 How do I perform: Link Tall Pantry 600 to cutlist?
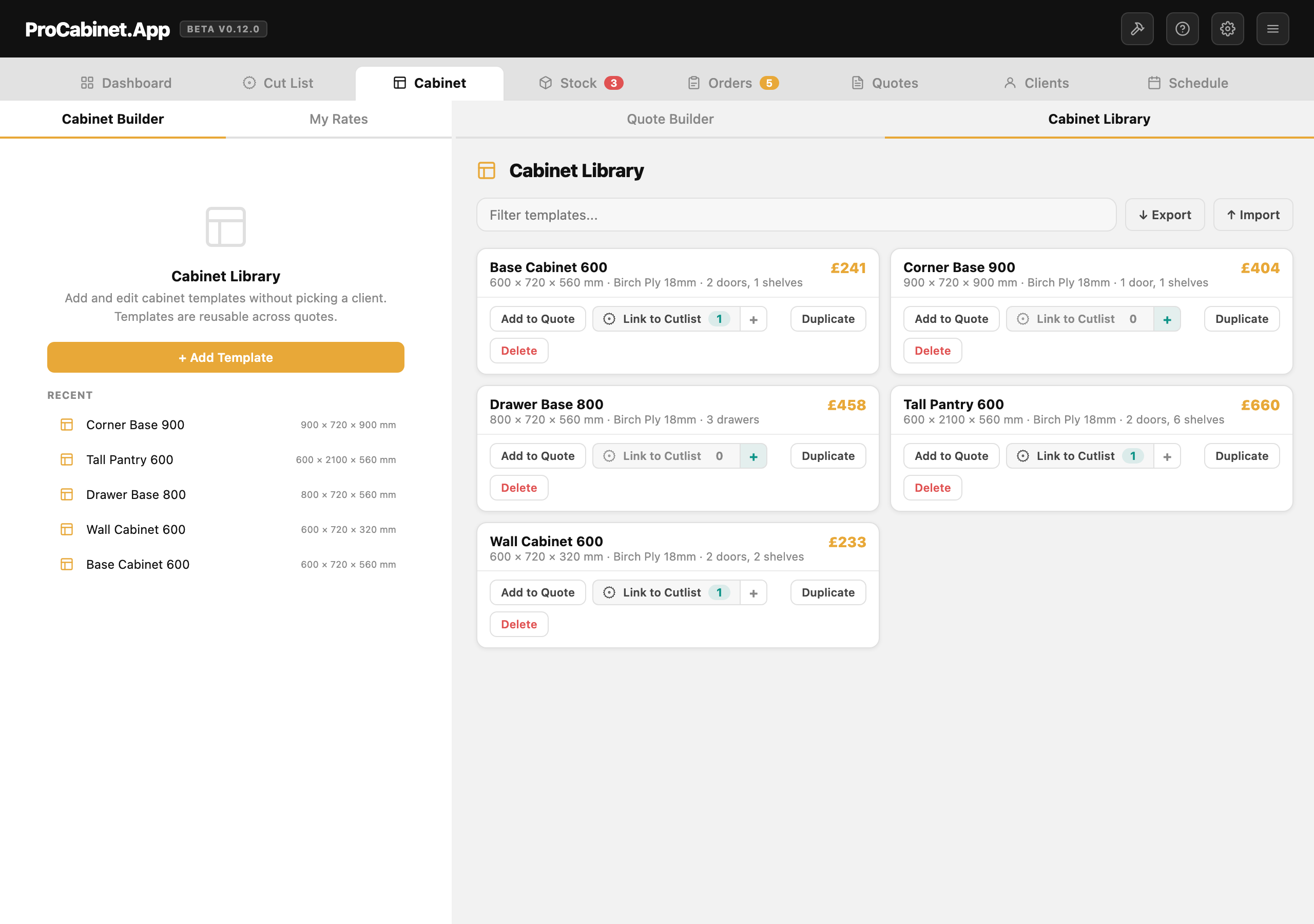1080,456
